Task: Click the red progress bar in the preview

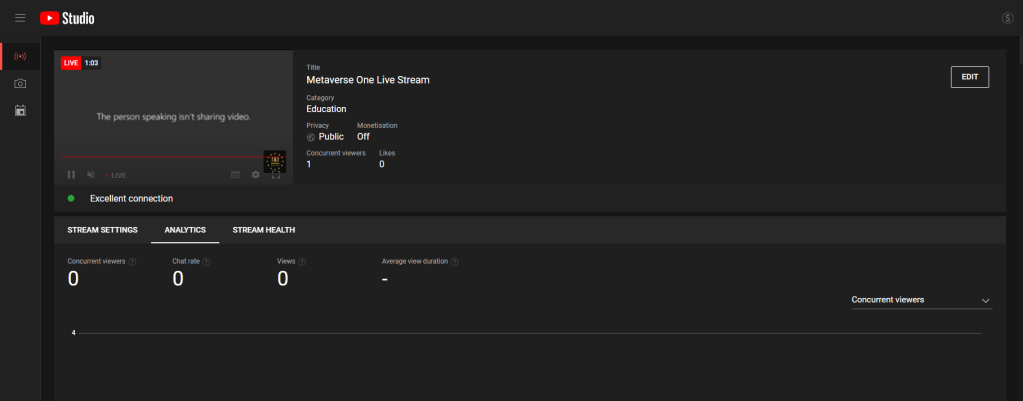Action: (x=160, y=157)
